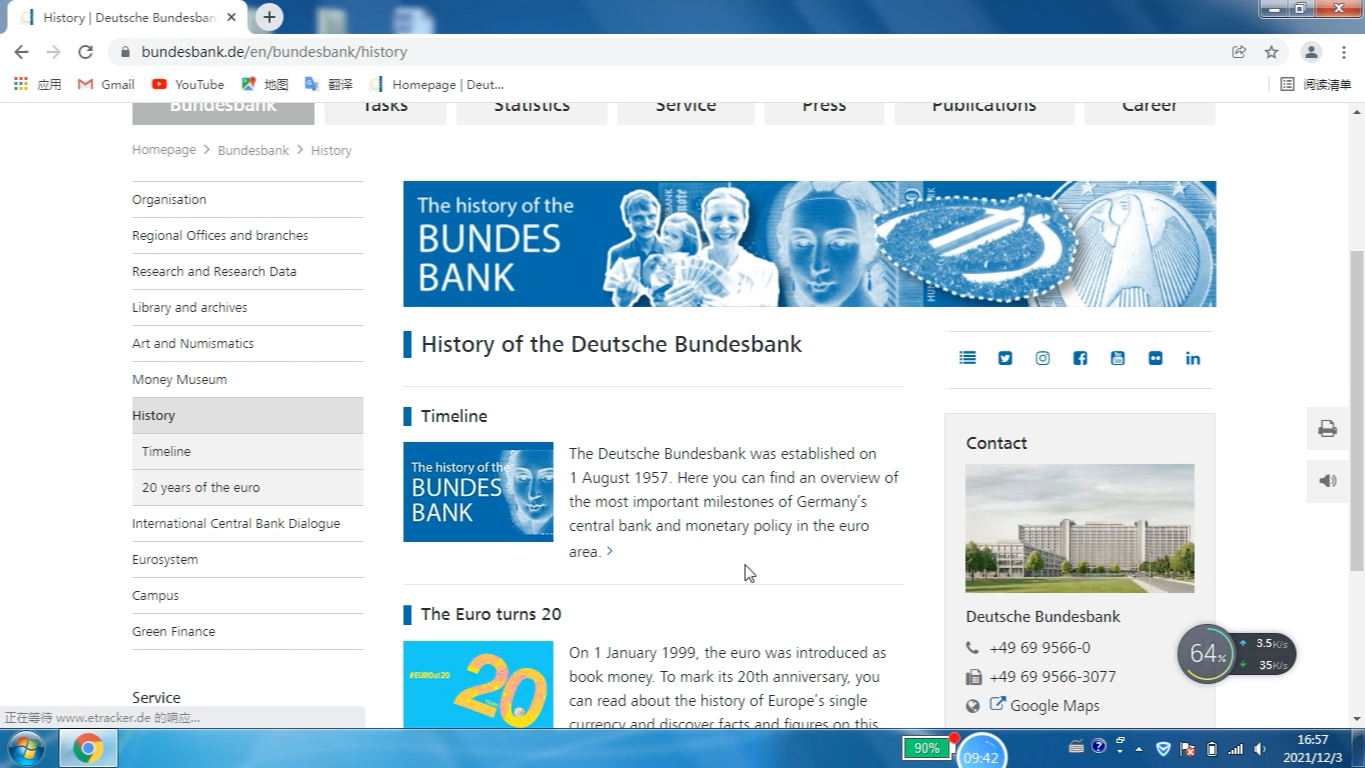This screenshot has width=1365, height=768.
Task: Open Regional Offices and branches sidebar item
Action: (x=247, y=236)
